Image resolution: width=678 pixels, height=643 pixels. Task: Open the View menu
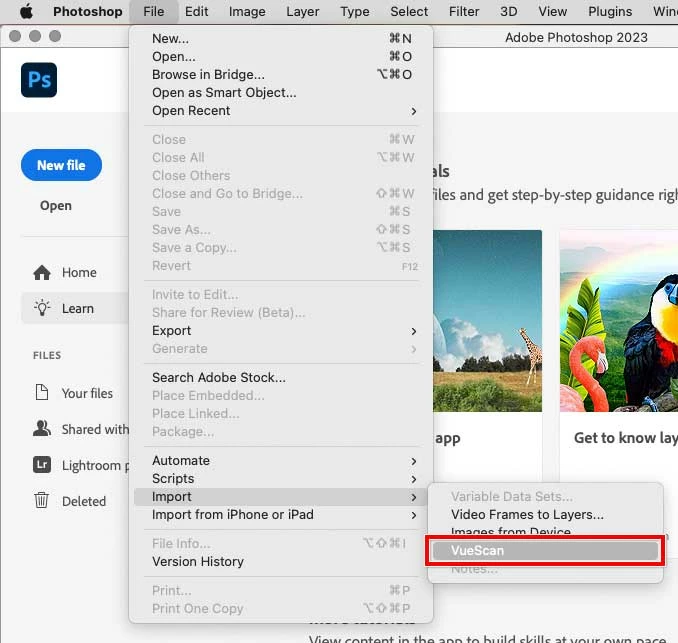pyautogui.click(x=553, y=12)
